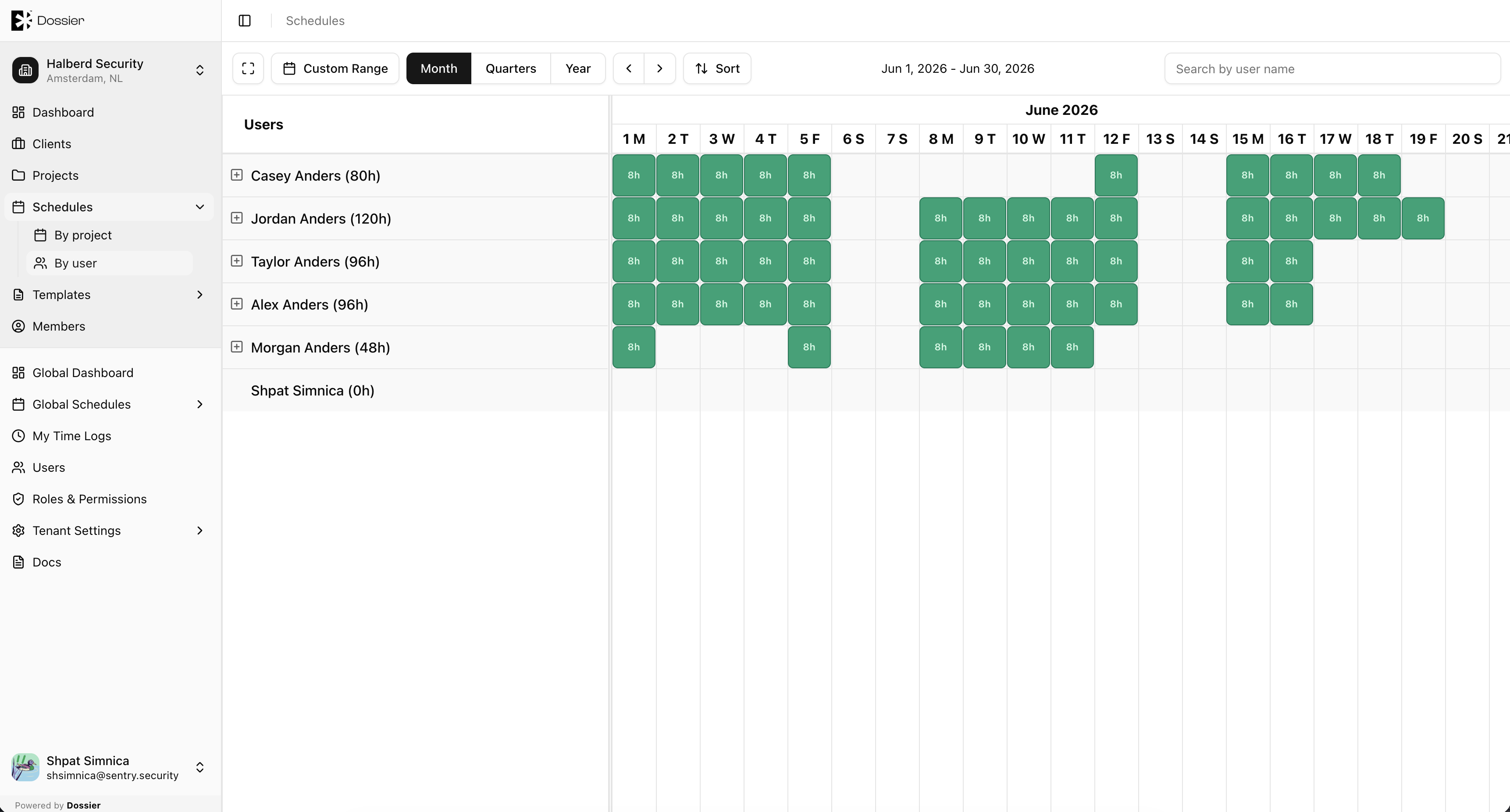Expand Morgan Anders row

(x=237, y=346)
